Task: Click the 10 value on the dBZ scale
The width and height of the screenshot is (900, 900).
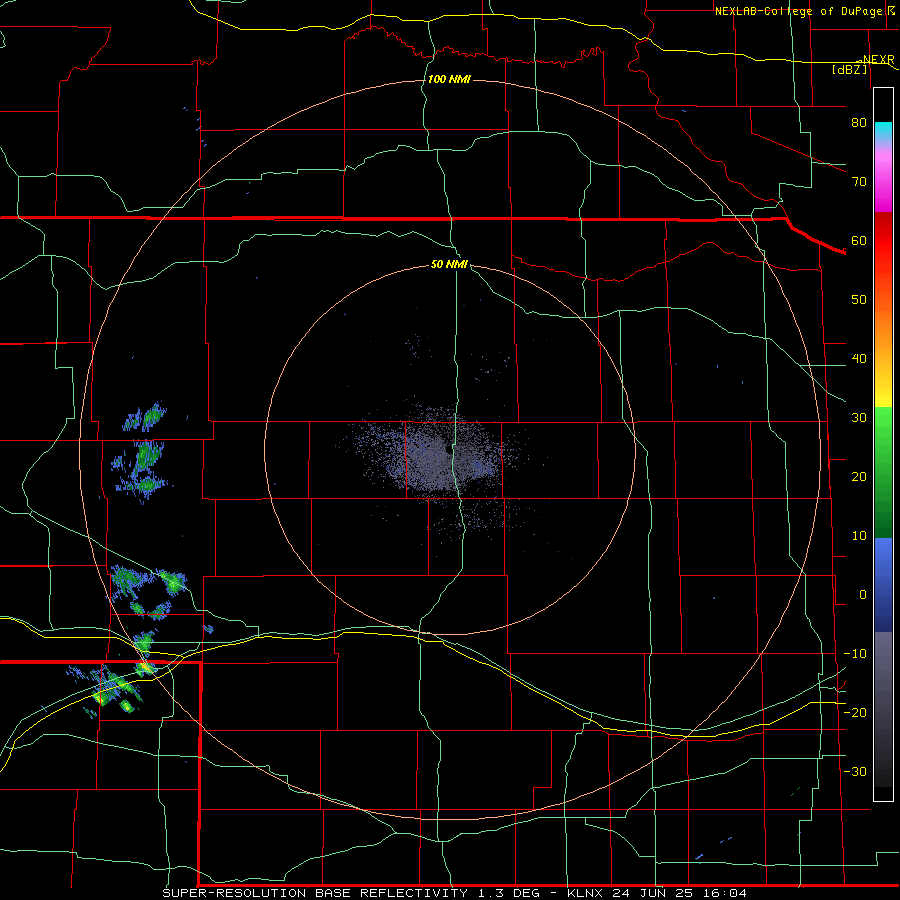Action: (x=859, y=536)
